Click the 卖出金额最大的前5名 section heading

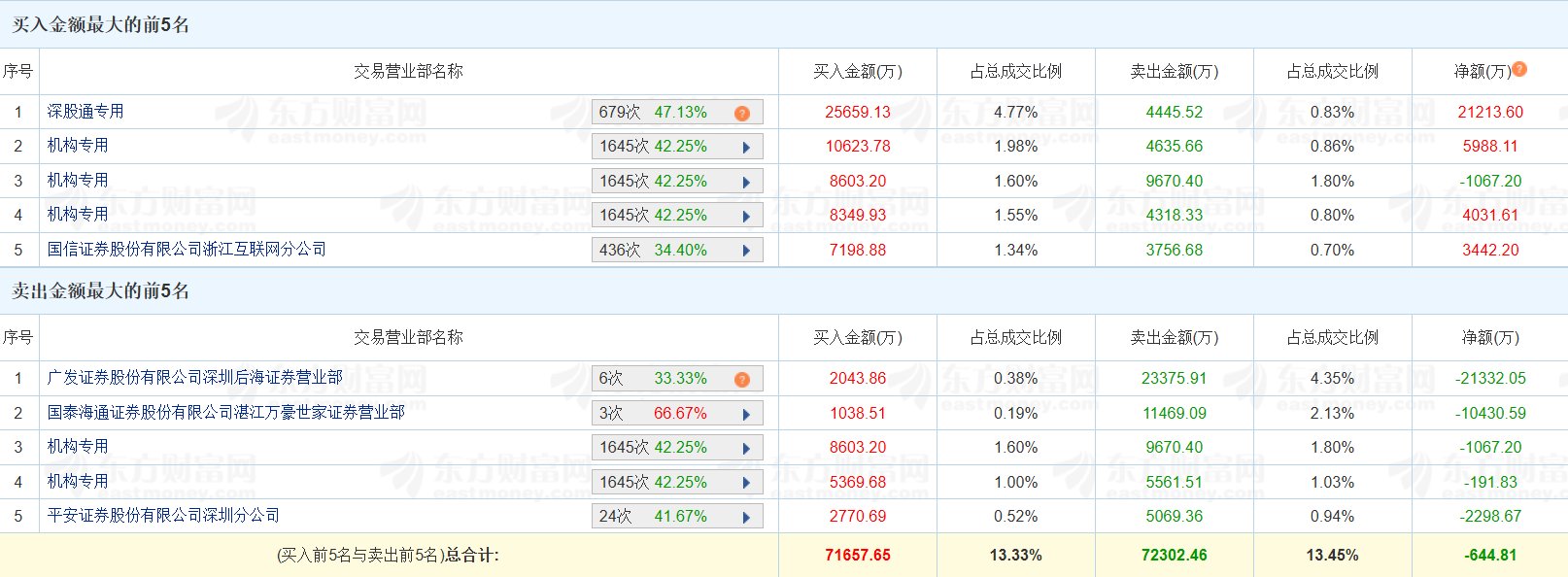(x=100, y=291)
